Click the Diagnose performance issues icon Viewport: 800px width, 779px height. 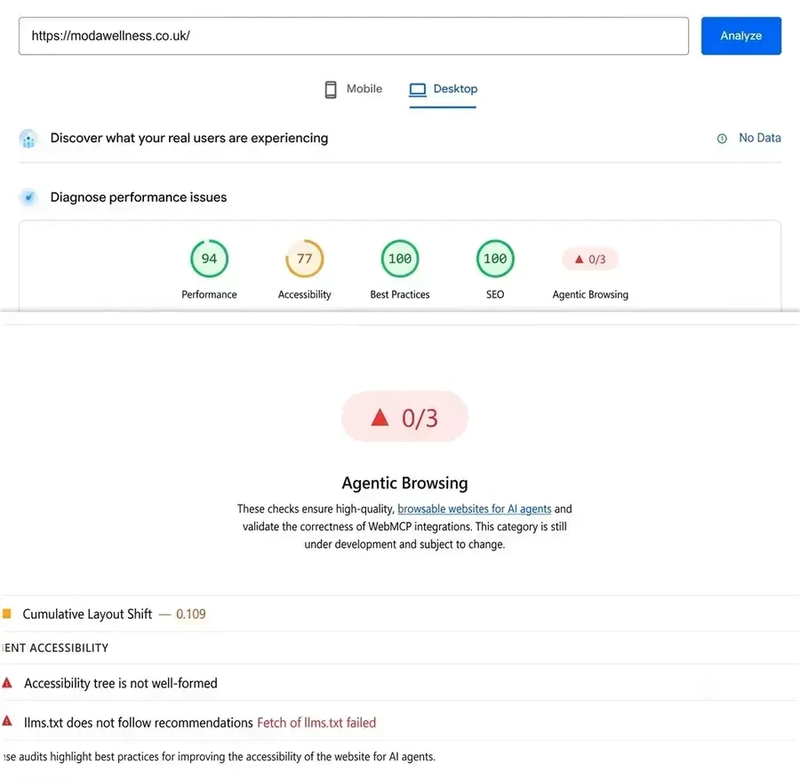pyautogui.click(x=29, y=197)
